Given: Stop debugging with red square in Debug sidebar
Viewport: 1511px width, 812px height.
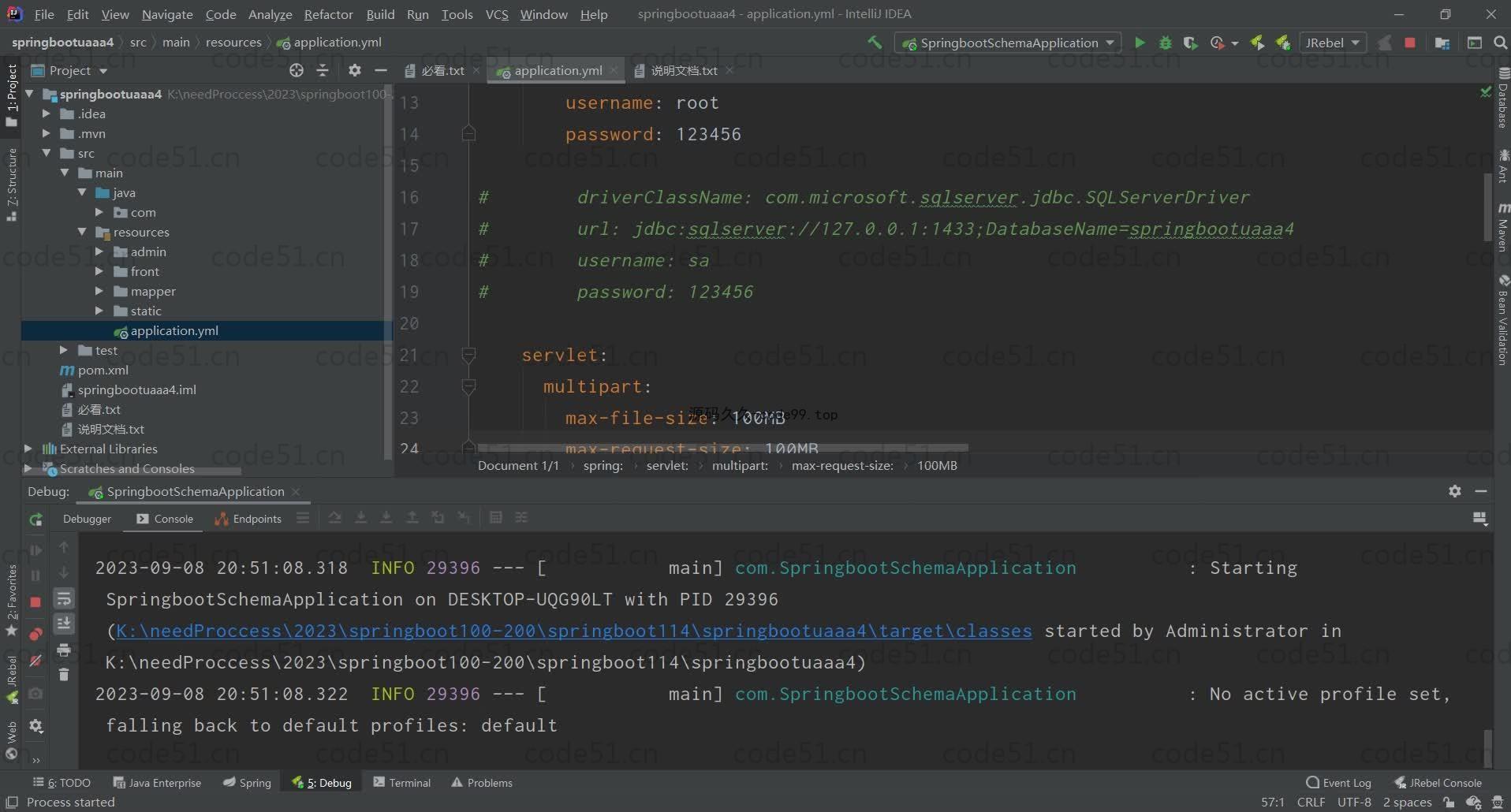Looking at the screenshot, I should [35, 602].
